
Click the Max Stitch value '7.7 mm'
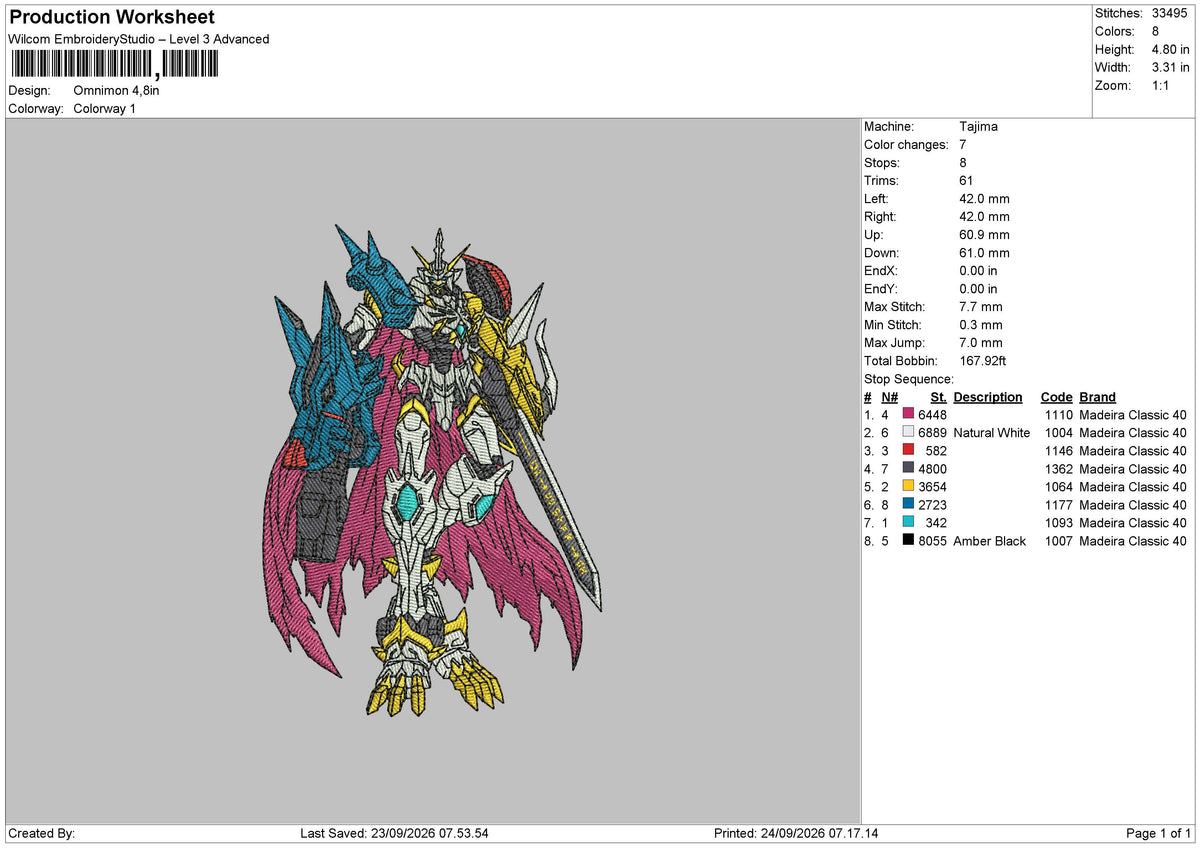click(980, 307)
